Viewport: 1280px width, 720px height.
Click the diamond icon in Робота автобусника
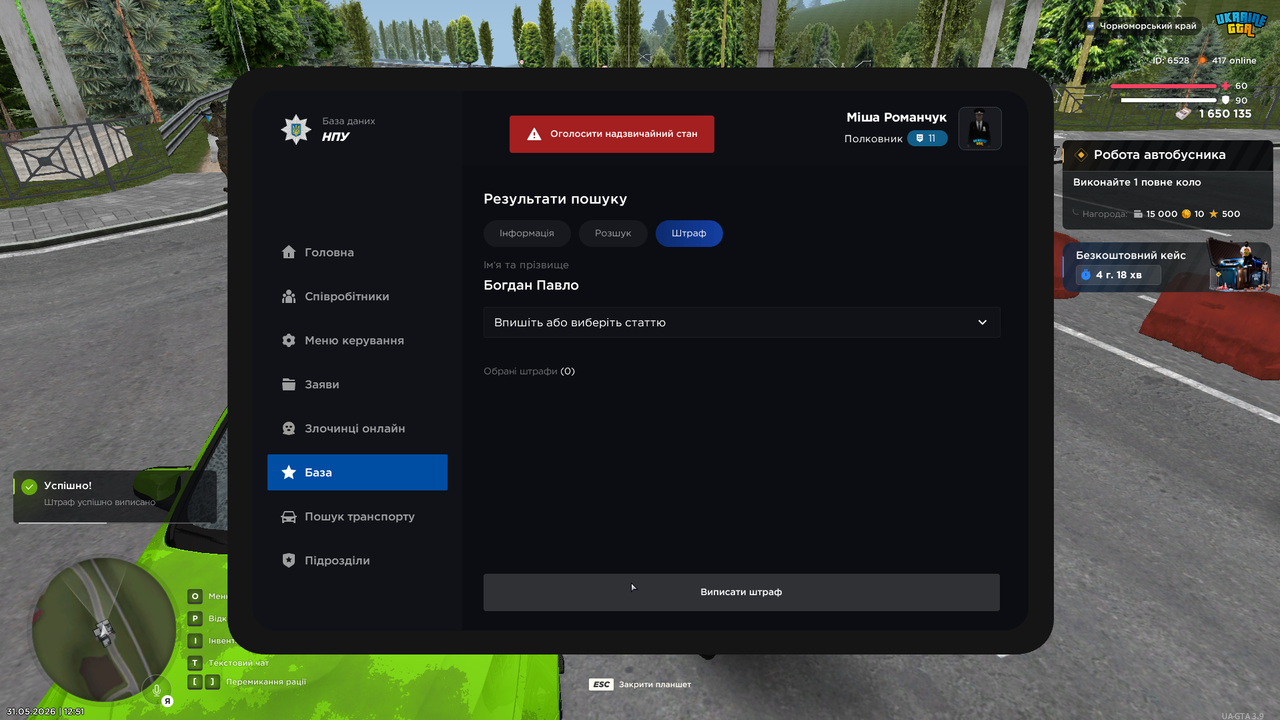(1080, 155)
